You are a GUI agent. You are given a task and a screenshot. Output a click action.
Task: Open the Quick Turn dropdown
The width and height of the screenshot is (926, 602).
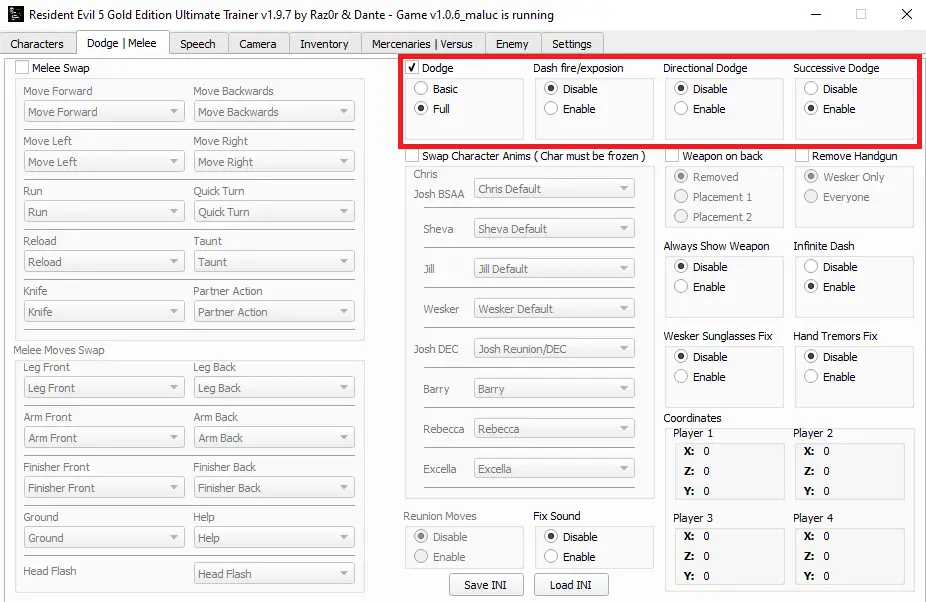tap(274, 211)
